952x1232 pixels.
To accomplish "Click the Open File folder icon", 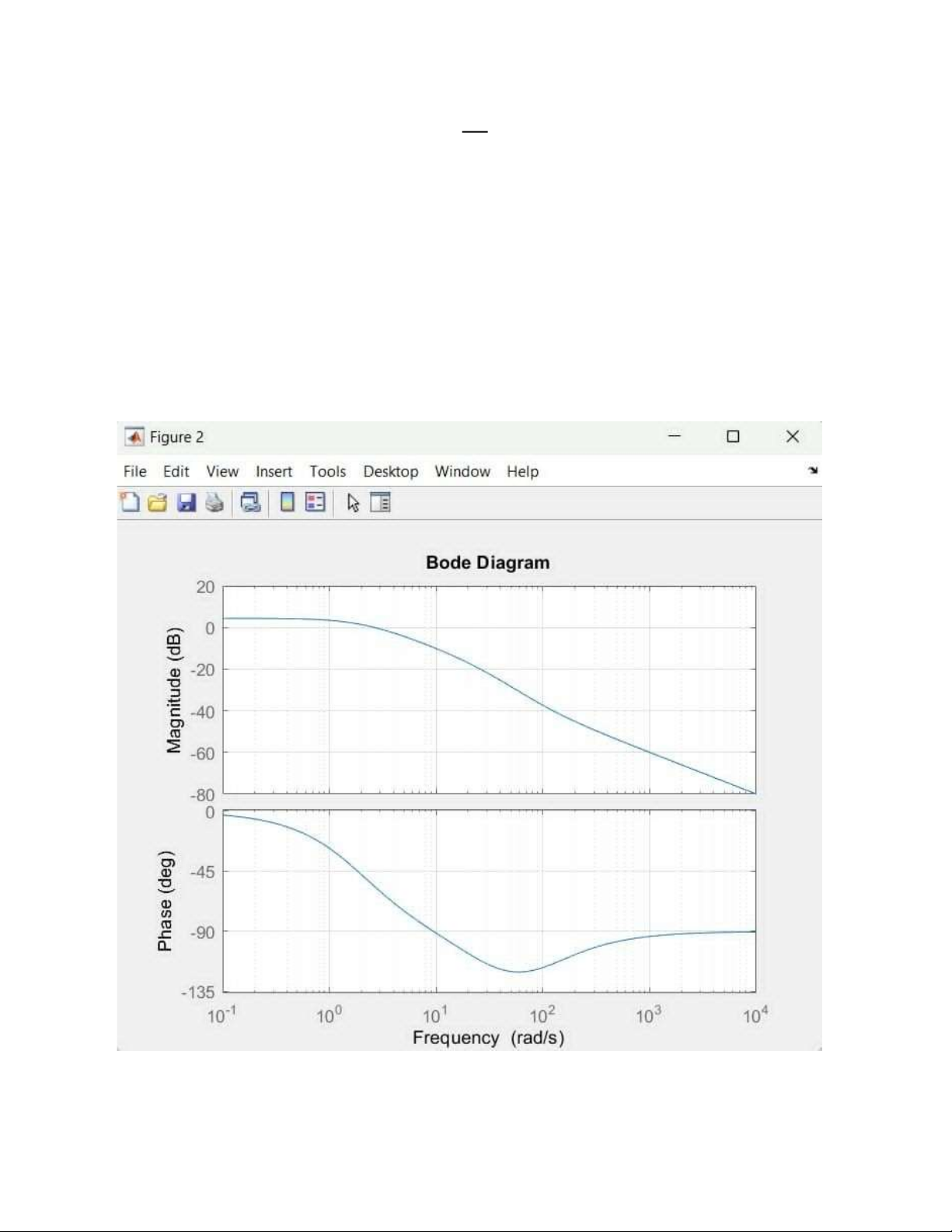I will tap(158, 503).
